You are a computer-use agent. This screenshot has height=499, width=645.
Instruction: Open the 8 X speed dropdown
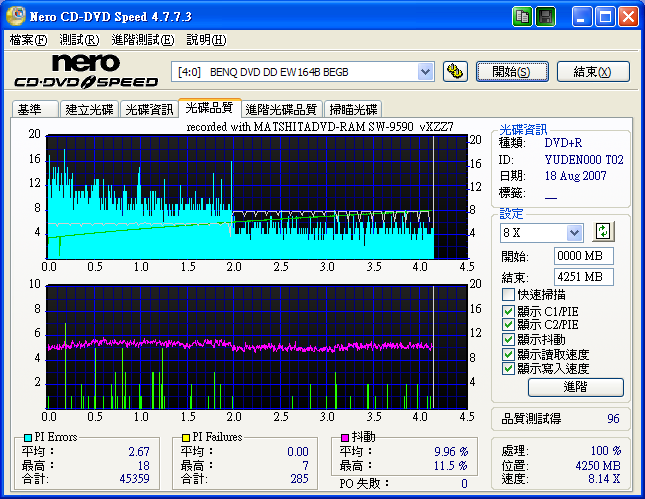click(574, 233)
